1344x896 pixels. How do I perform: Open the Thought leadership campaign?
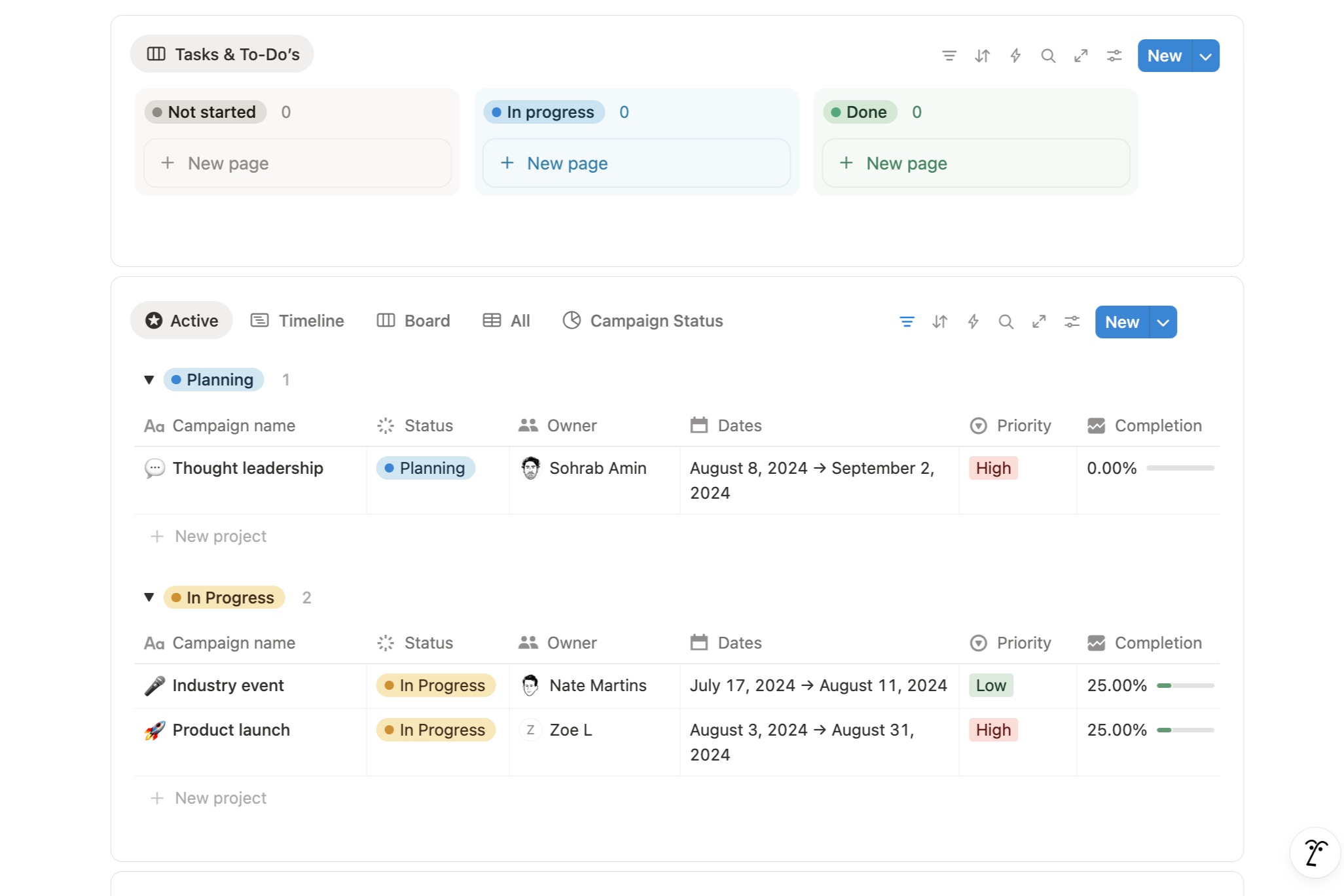pos(247,468)
